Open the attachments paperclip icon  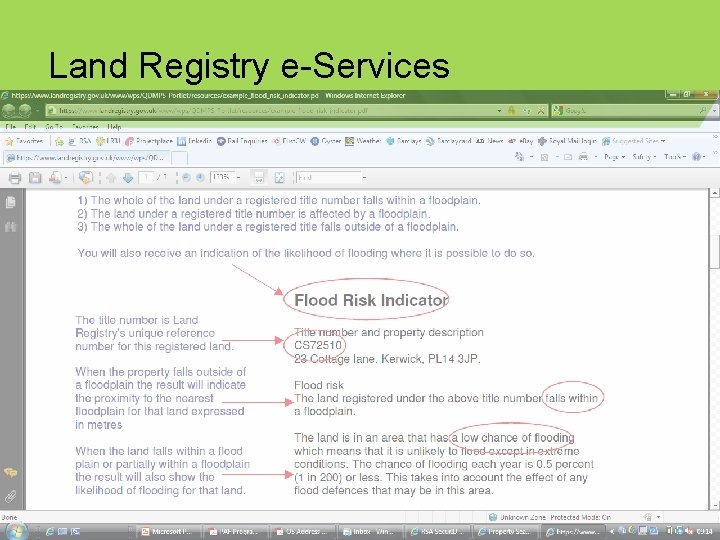[11, 496]
